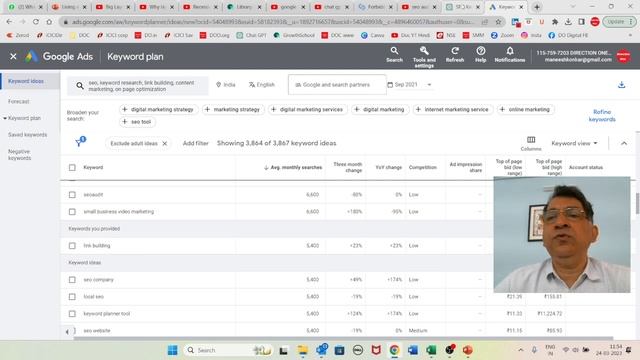Close the keyword plan with the X icon
The height and width of the screenshot is (360, 640).
pyautogui.click(x=13, y=56)
